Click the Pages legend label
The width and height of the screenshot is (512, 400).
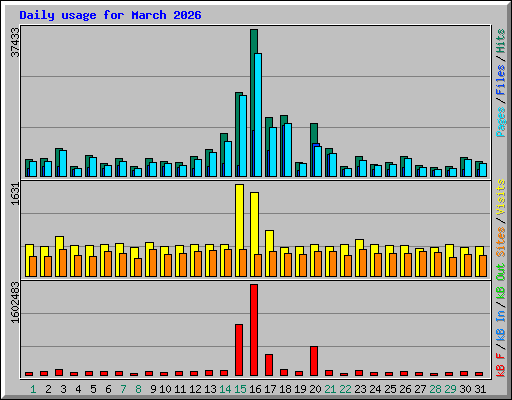(501, 122)
